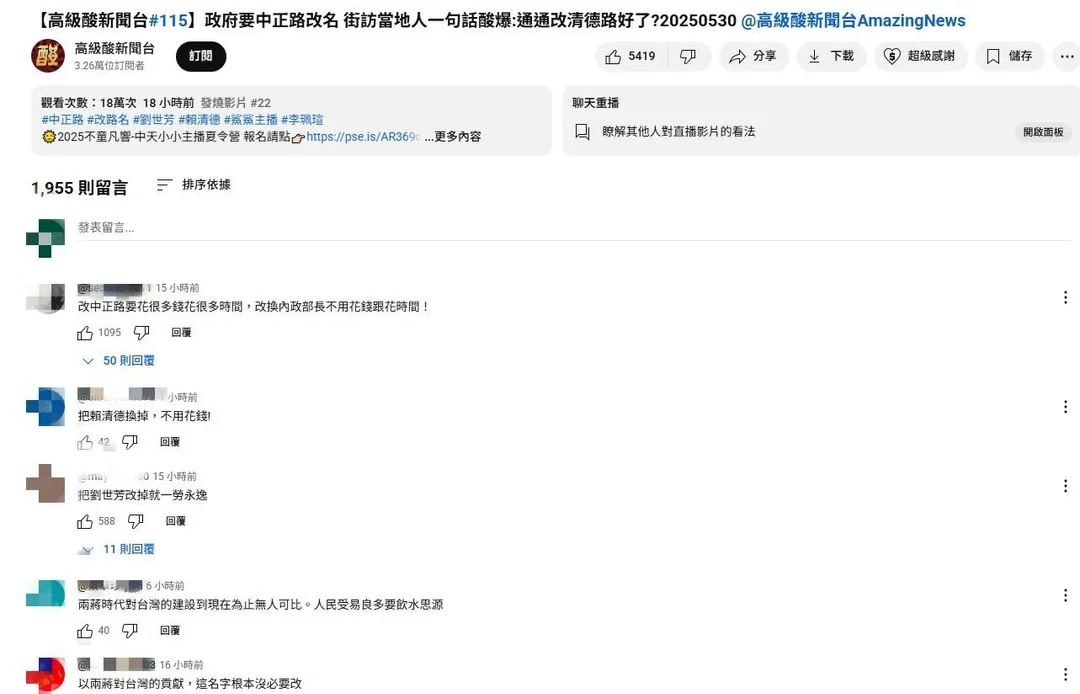
Task: Open more actions ellipsis beside 儲存
Action: click(1067, 56)
